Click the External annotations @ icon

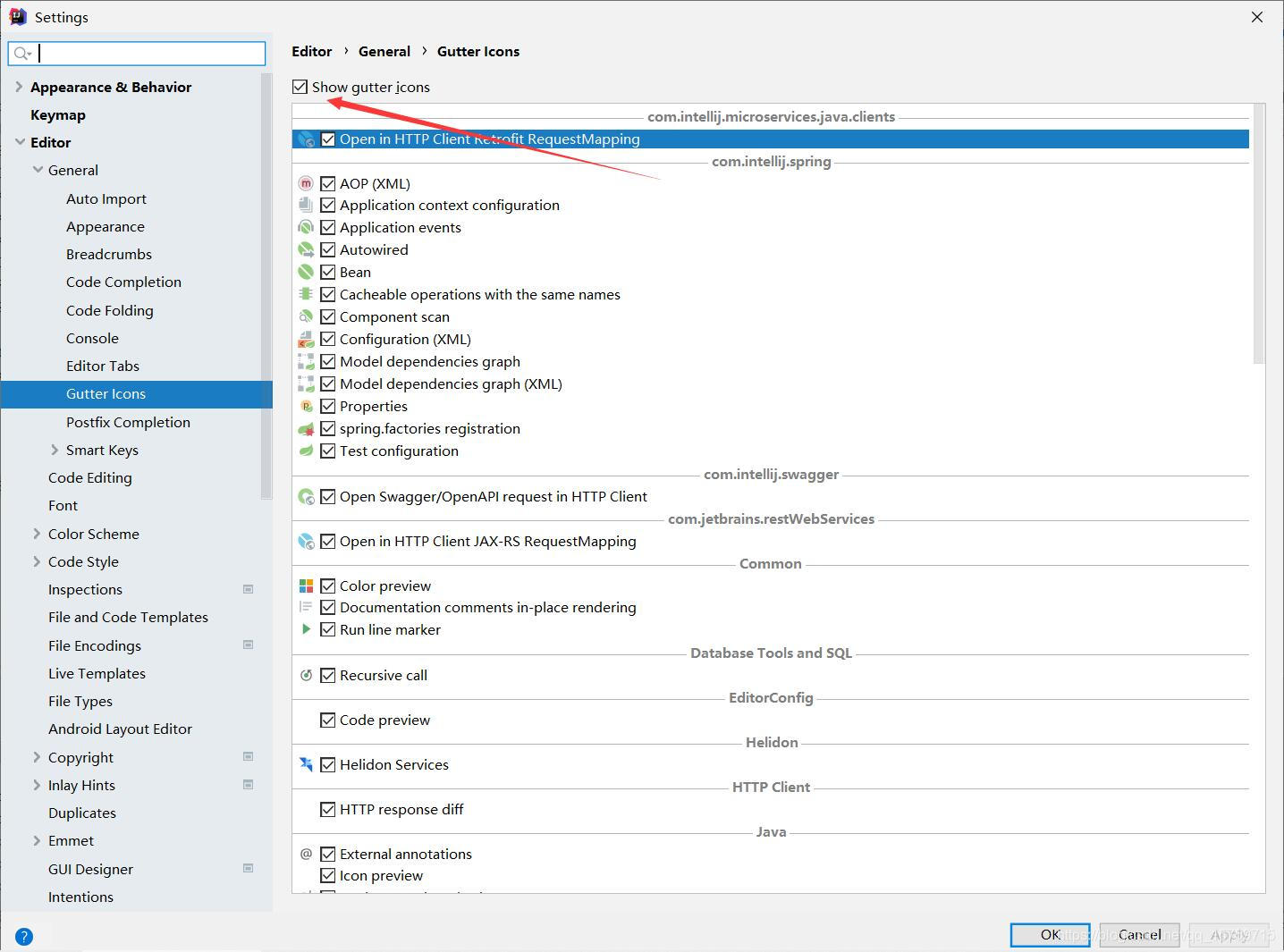pos(306,854)
